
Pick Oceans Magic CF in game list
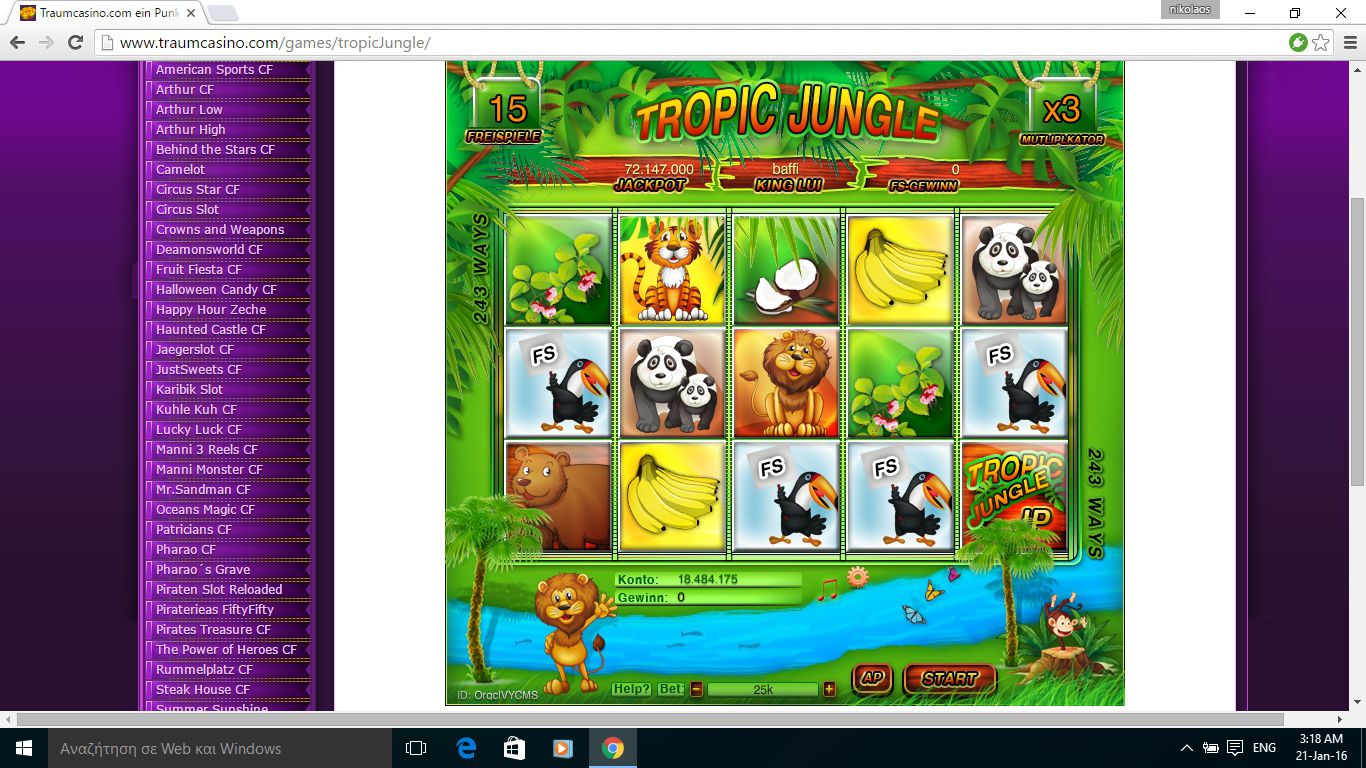pyautogui.click(x=205, y=509)
